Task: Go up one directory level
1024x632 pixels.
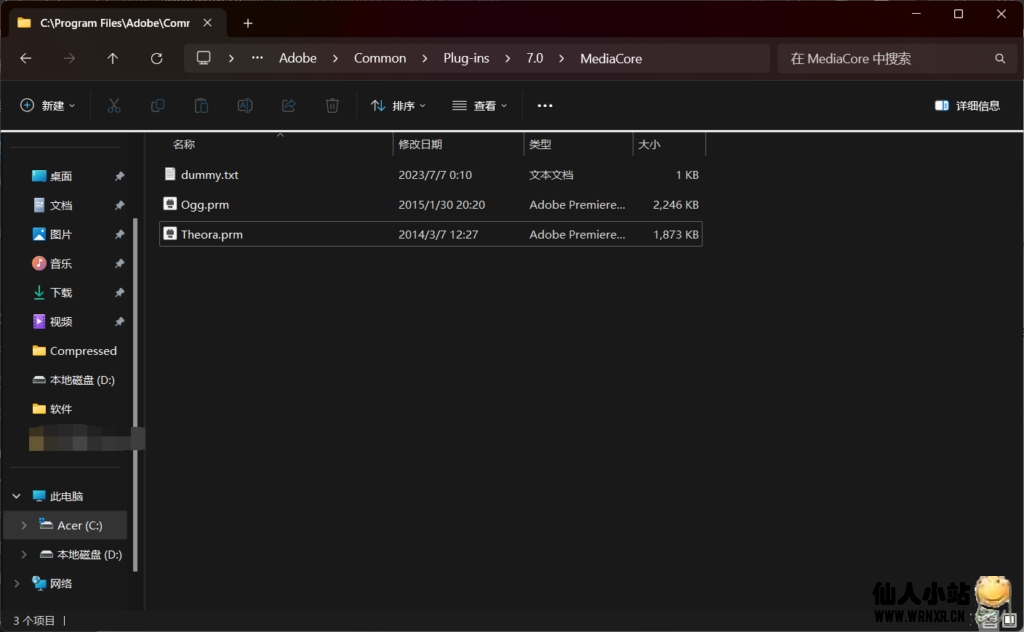Action: (112, 59)
